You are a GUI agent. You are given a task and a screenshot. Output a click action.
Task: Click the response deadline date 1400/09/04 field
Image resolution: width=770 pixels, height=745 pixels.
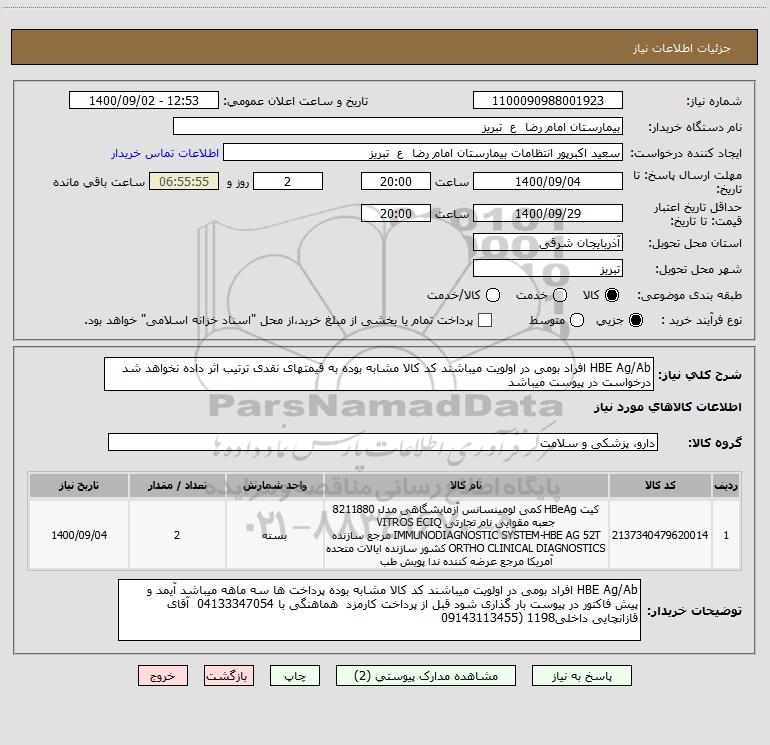(548, 181)
